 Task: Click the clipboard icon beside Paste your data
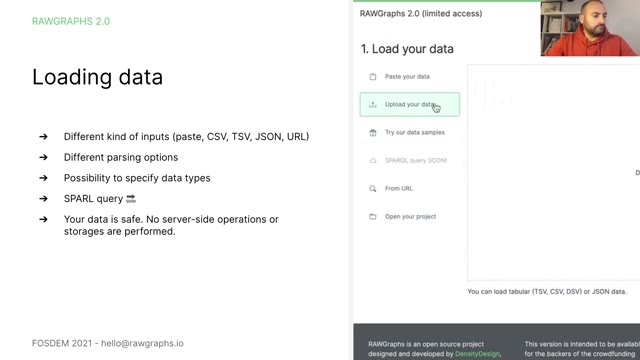pyautogui.click(x=373, y=77)
